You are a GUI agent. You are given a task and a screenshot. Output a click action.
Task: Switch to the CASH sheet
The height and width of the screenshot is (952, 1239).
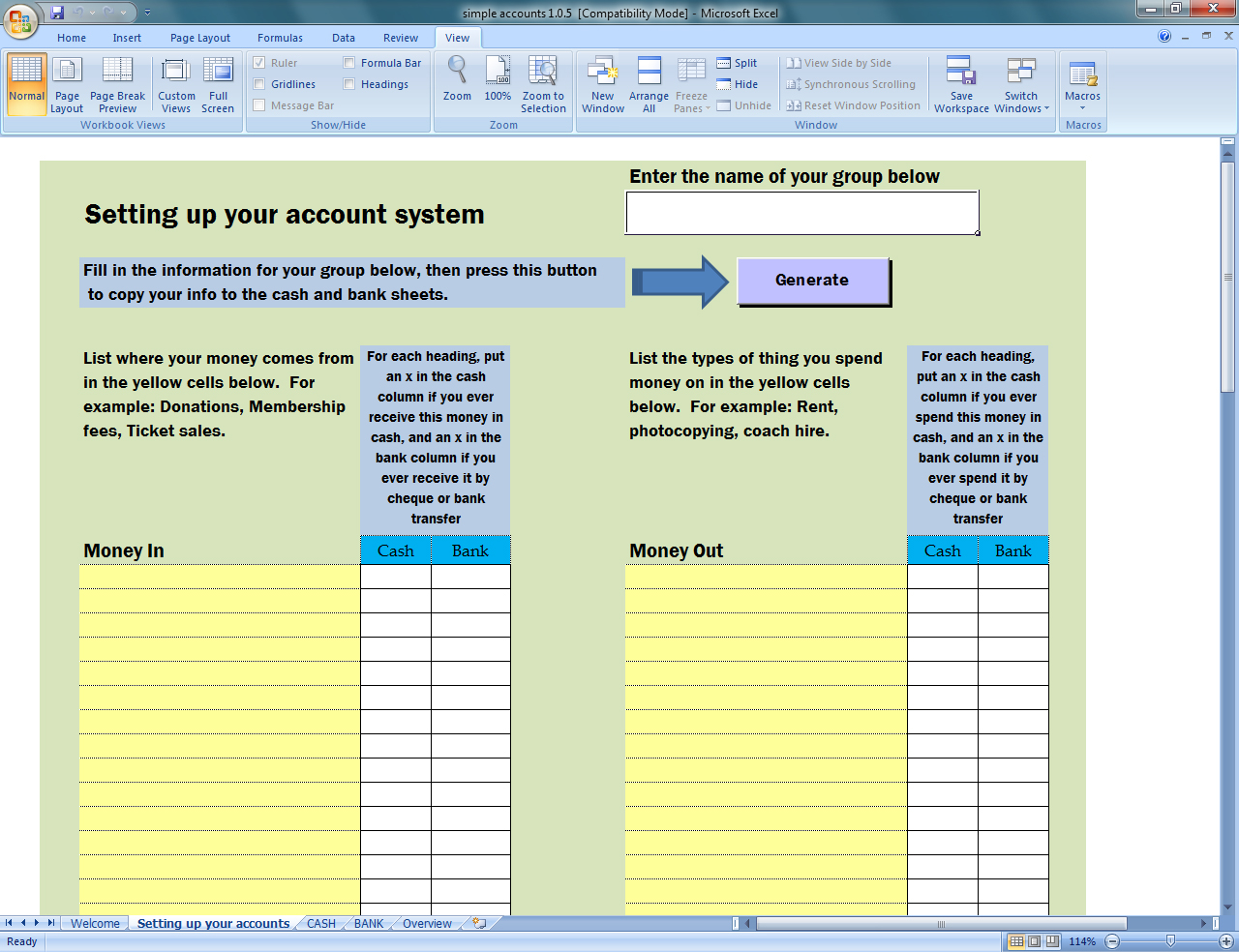(321, 923)
